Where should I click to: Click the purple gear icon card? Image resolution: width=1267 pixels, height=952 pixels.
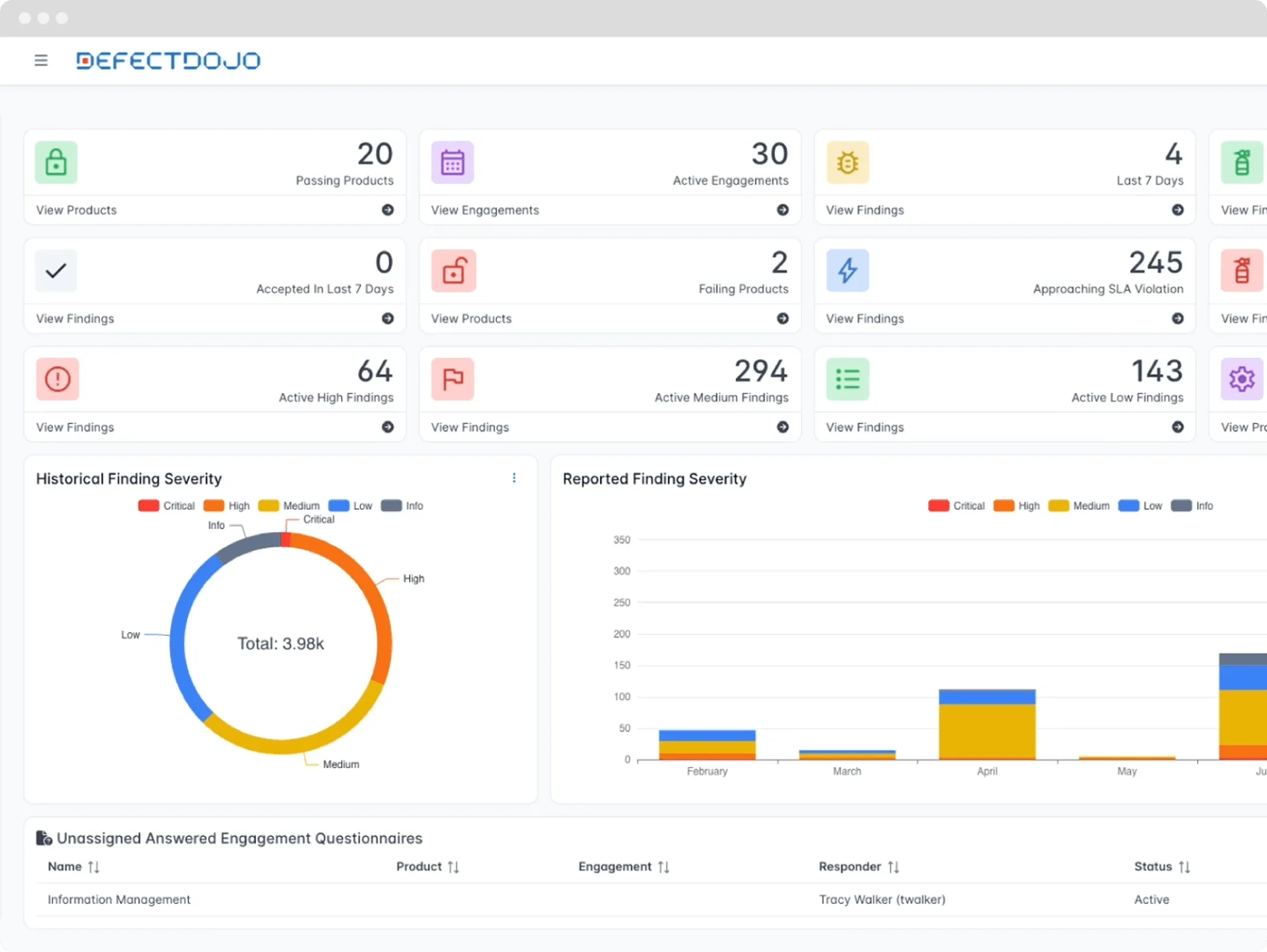pyautogui.click(x=1242, y=379)
